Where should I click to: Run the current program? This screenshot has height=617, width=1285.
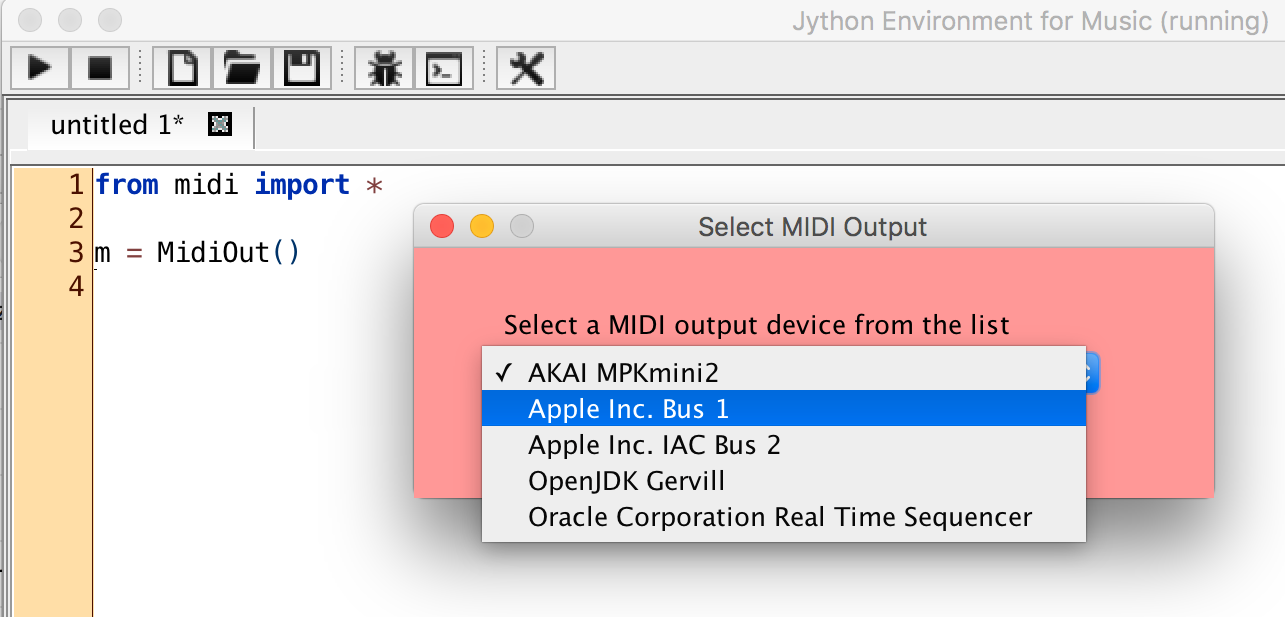coord(41,67)
